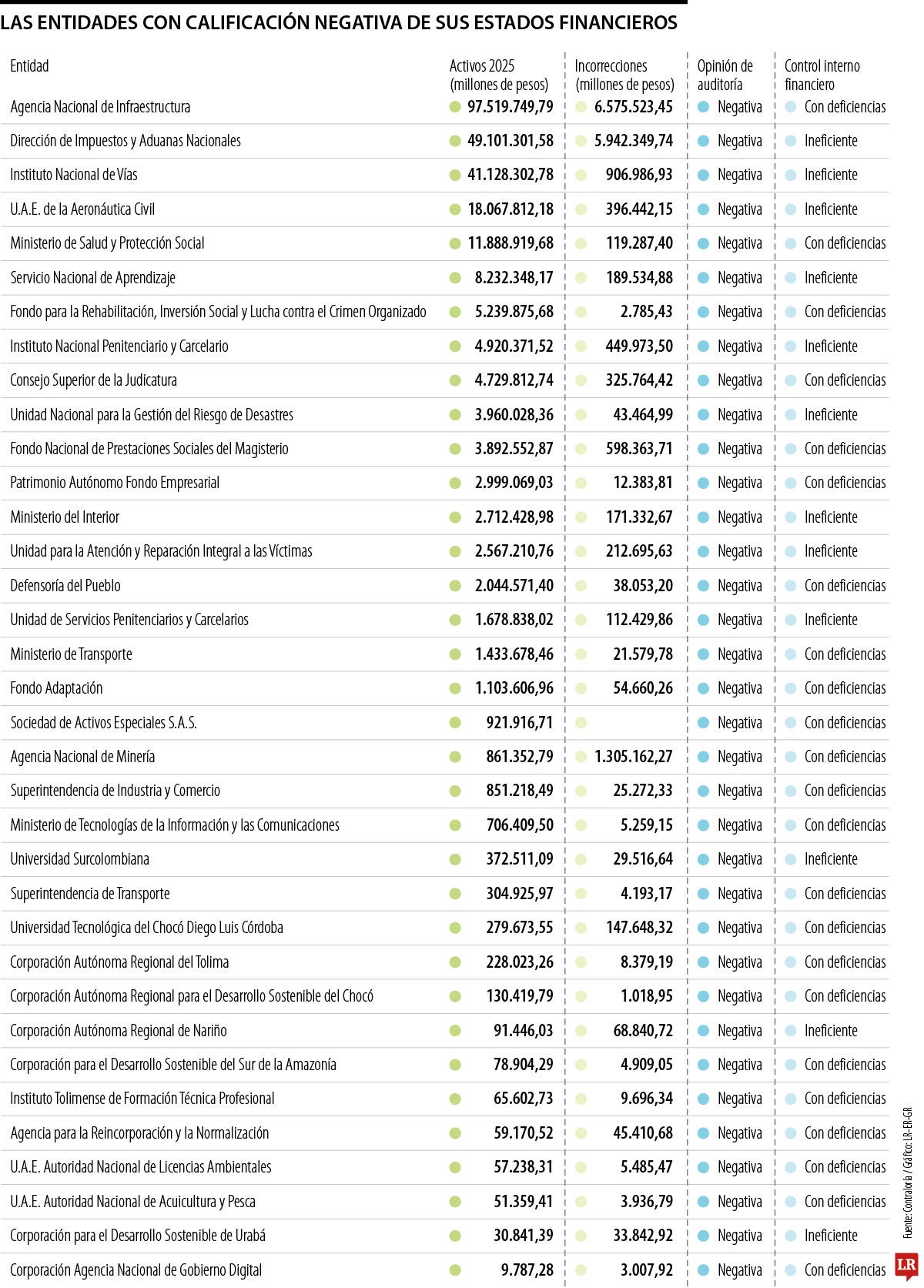This screenshot has width=924, height=1288.
Task: Click blue opinion dot for Fondo Adaptación
Action: pyautogui.click(x=703, y=688)
